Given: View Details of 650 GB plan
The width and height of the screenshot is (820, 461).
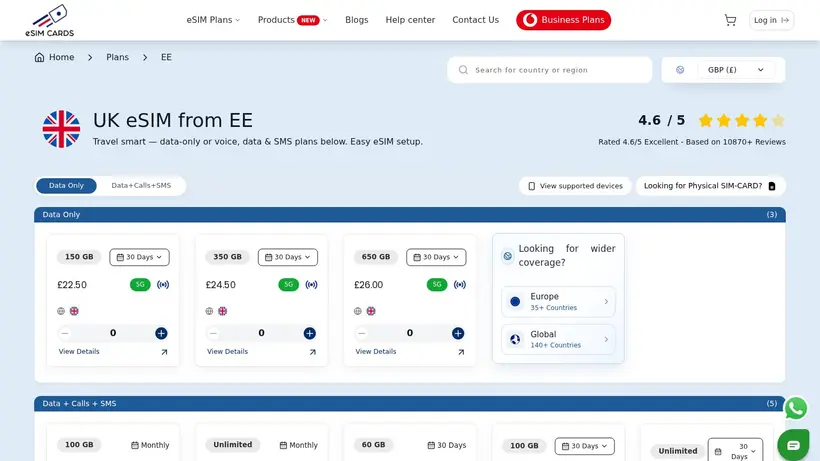Looking at the screenshot, I should click(x=376, y=352).
